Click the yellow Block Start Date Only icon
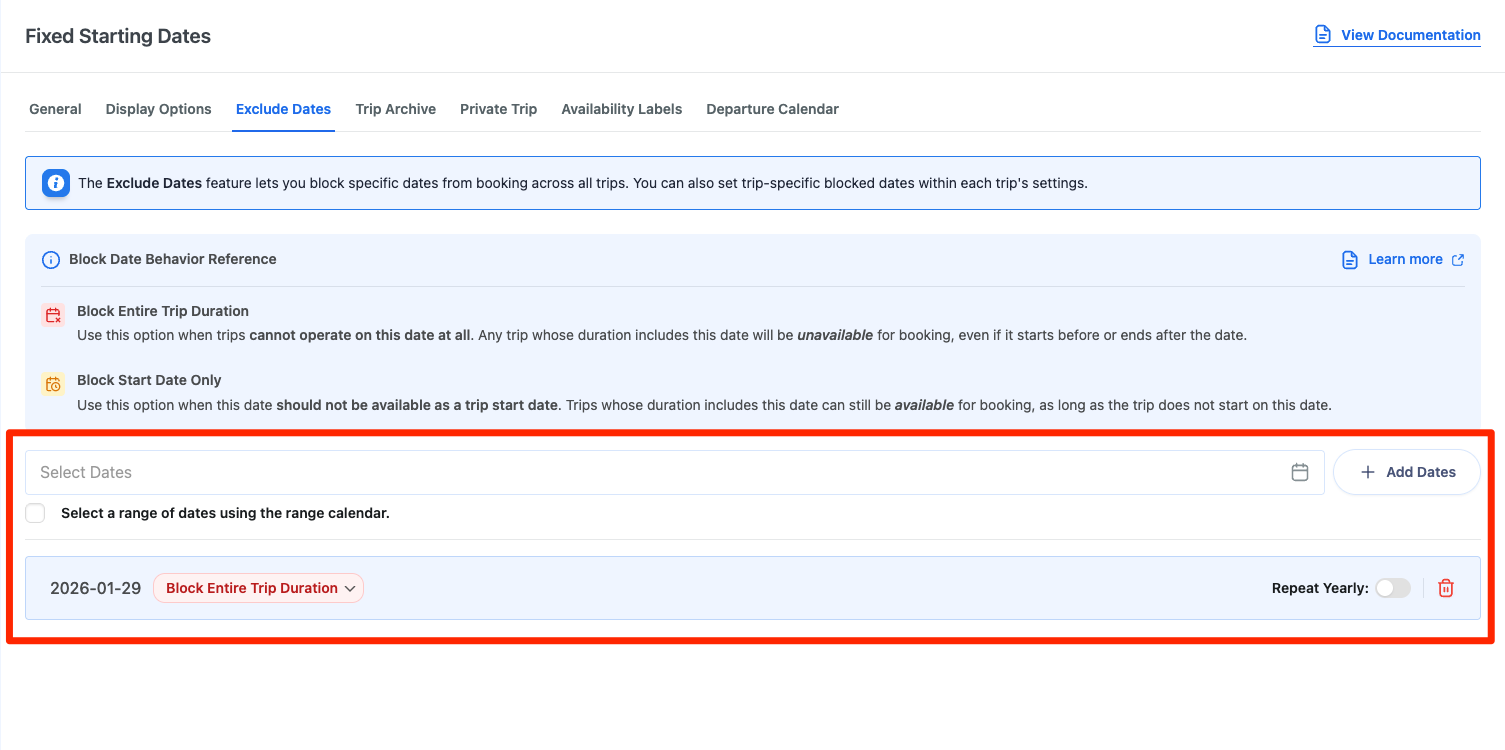1505x750 pixels. (53, 384)
